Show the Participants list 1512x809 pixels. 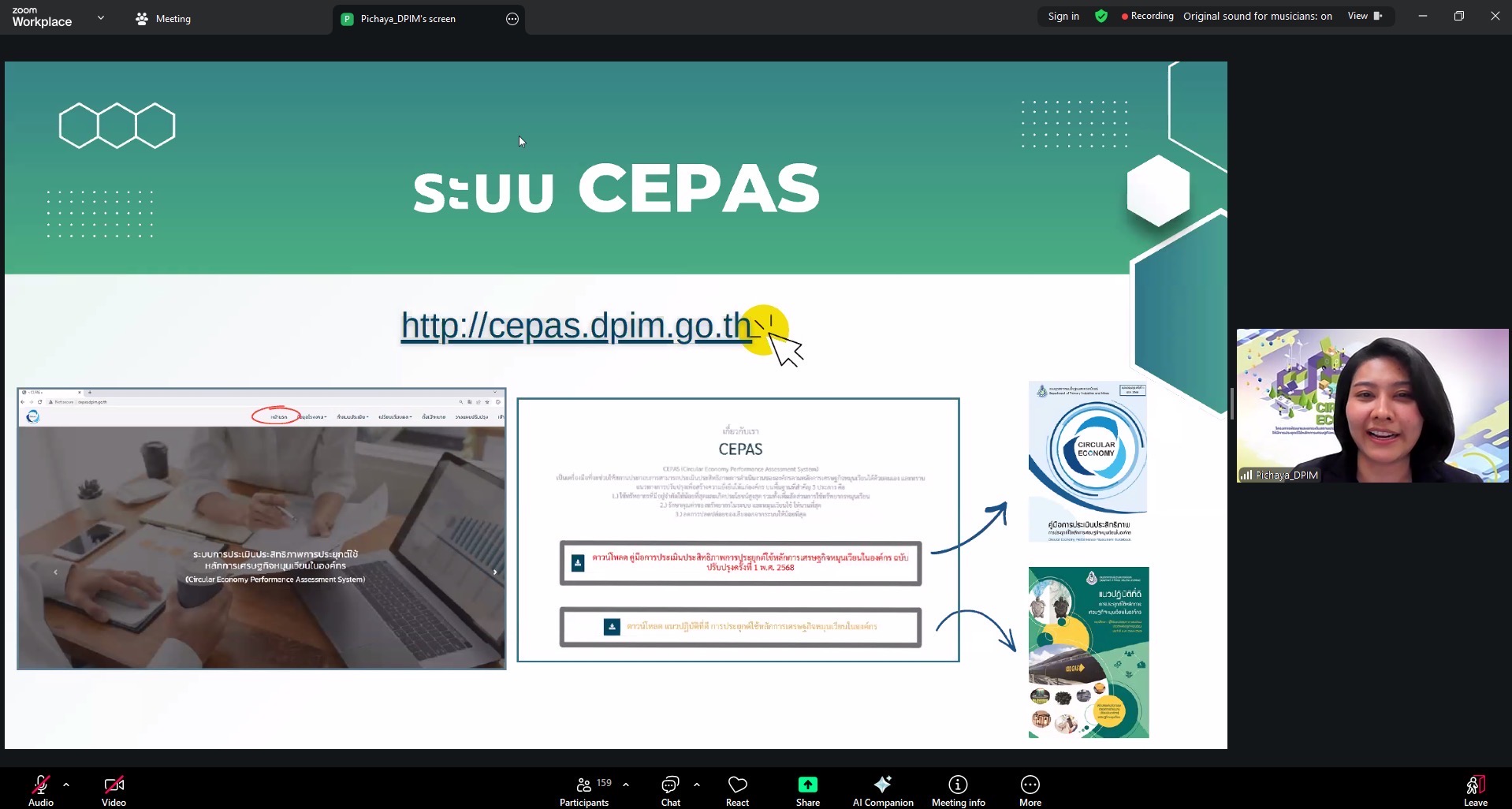point(584,791)
